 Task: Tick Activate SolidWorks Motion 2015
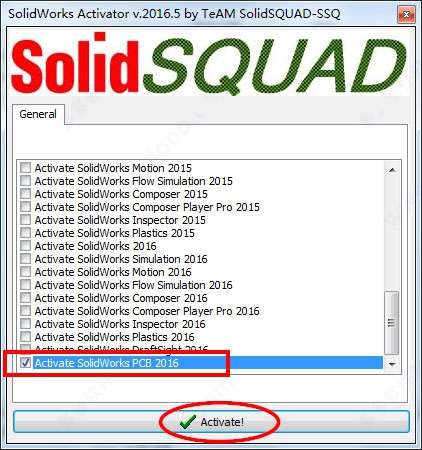point(26,168)
